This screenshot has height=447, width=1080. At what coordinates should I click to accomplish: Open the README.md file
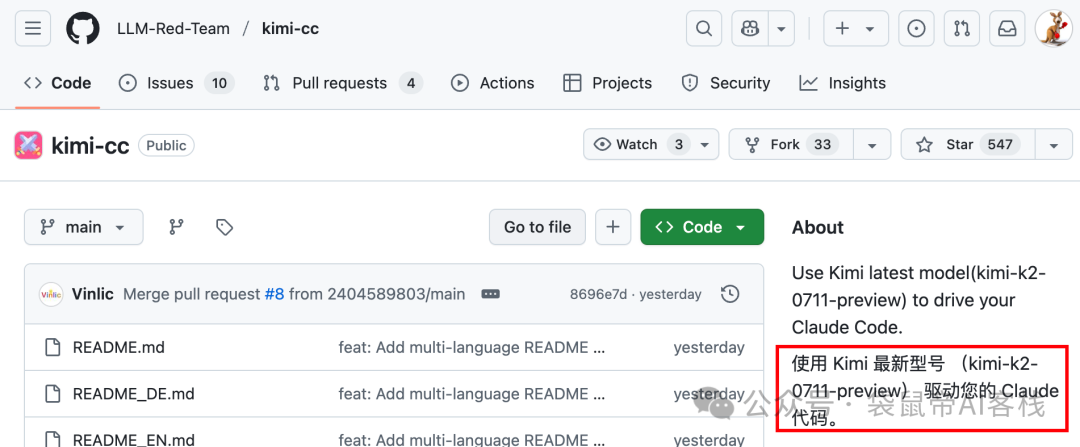tap(118, 347)
